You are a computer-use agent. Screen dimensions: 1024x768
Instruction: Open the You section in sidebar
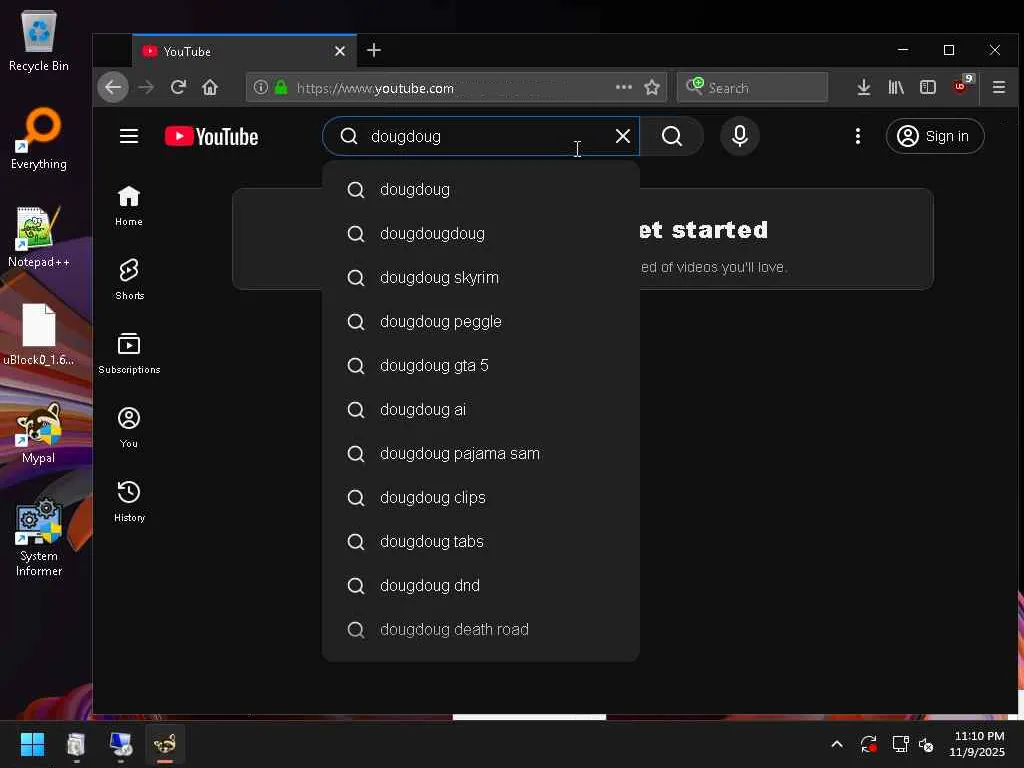[129, 427]
